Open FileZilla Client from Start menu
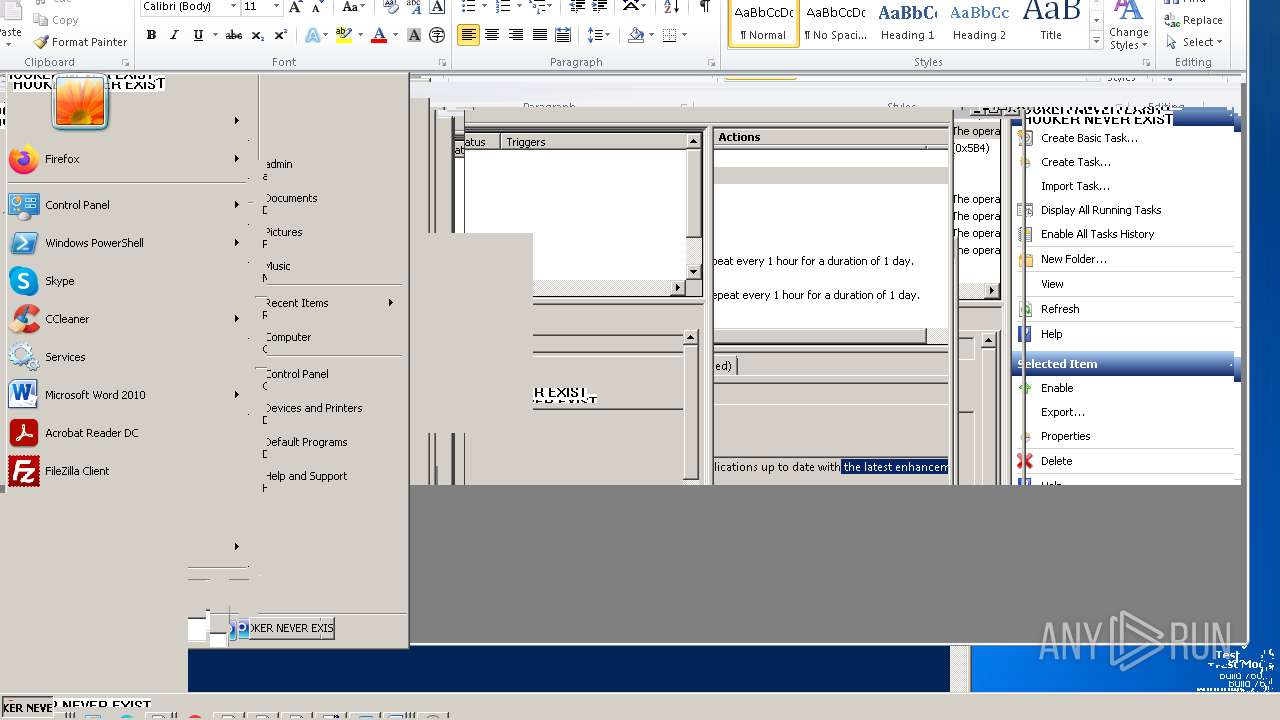Screen dimensions: 1280x720 point(77,471)
